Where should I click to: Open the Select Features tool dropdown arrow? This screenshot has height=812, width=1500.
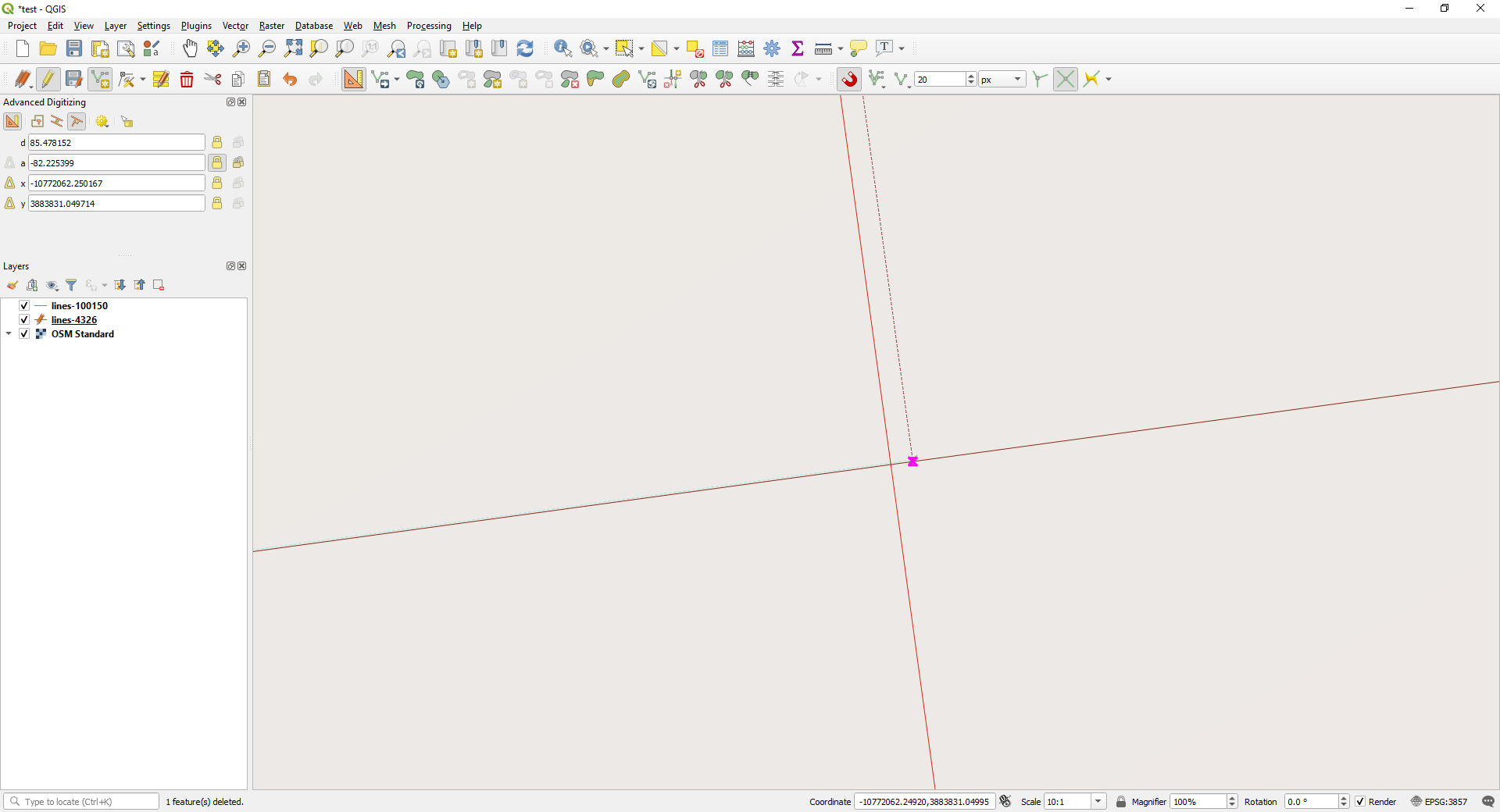tap(641, 48)
